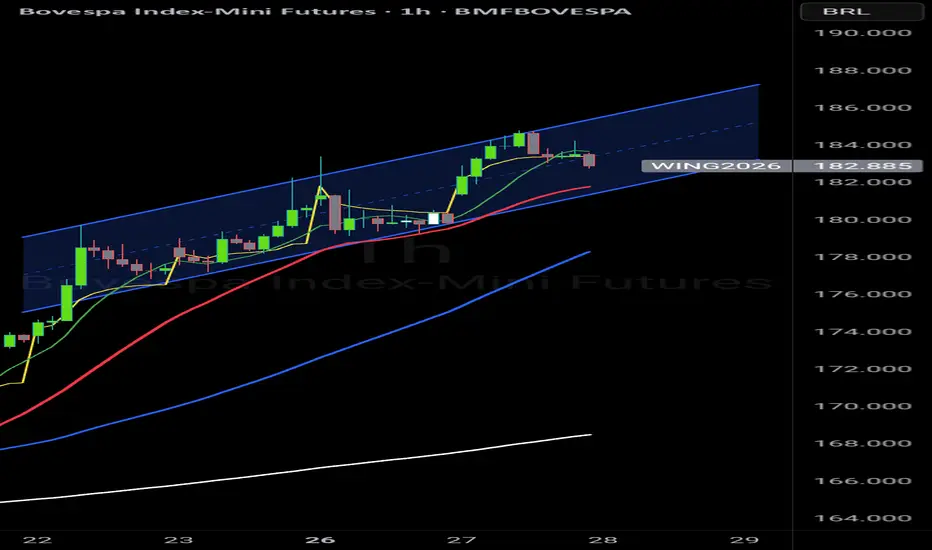Click the date label 28 on time axis
This screenshot has height=550, width=932.
[603, 540]
